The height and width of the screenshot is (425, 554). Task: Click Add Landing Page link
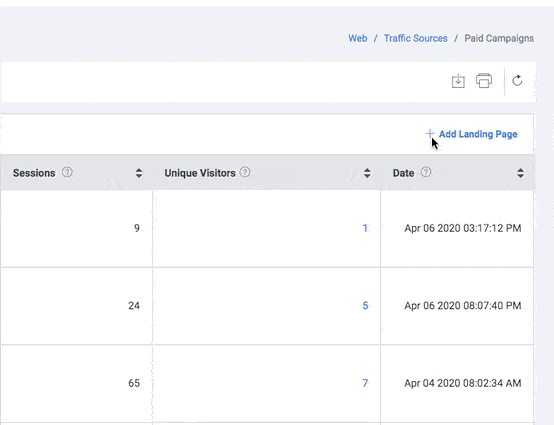point(478,134)
